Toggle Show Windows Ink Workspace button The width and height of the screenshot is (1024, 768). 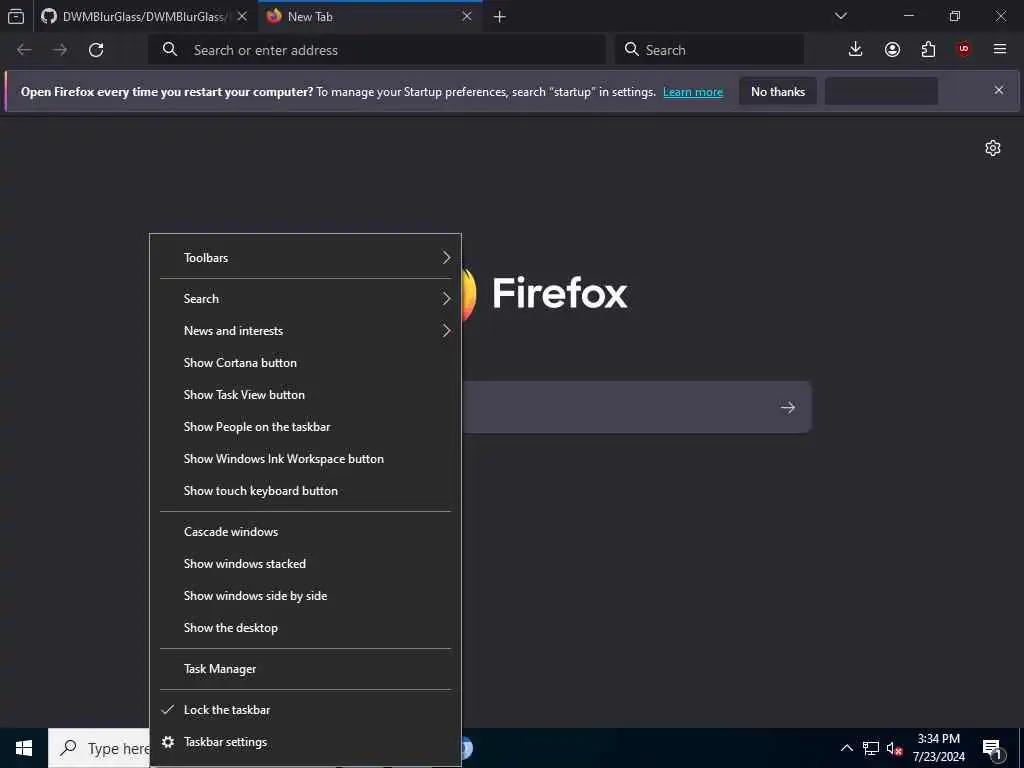click(x=306, y=458)
